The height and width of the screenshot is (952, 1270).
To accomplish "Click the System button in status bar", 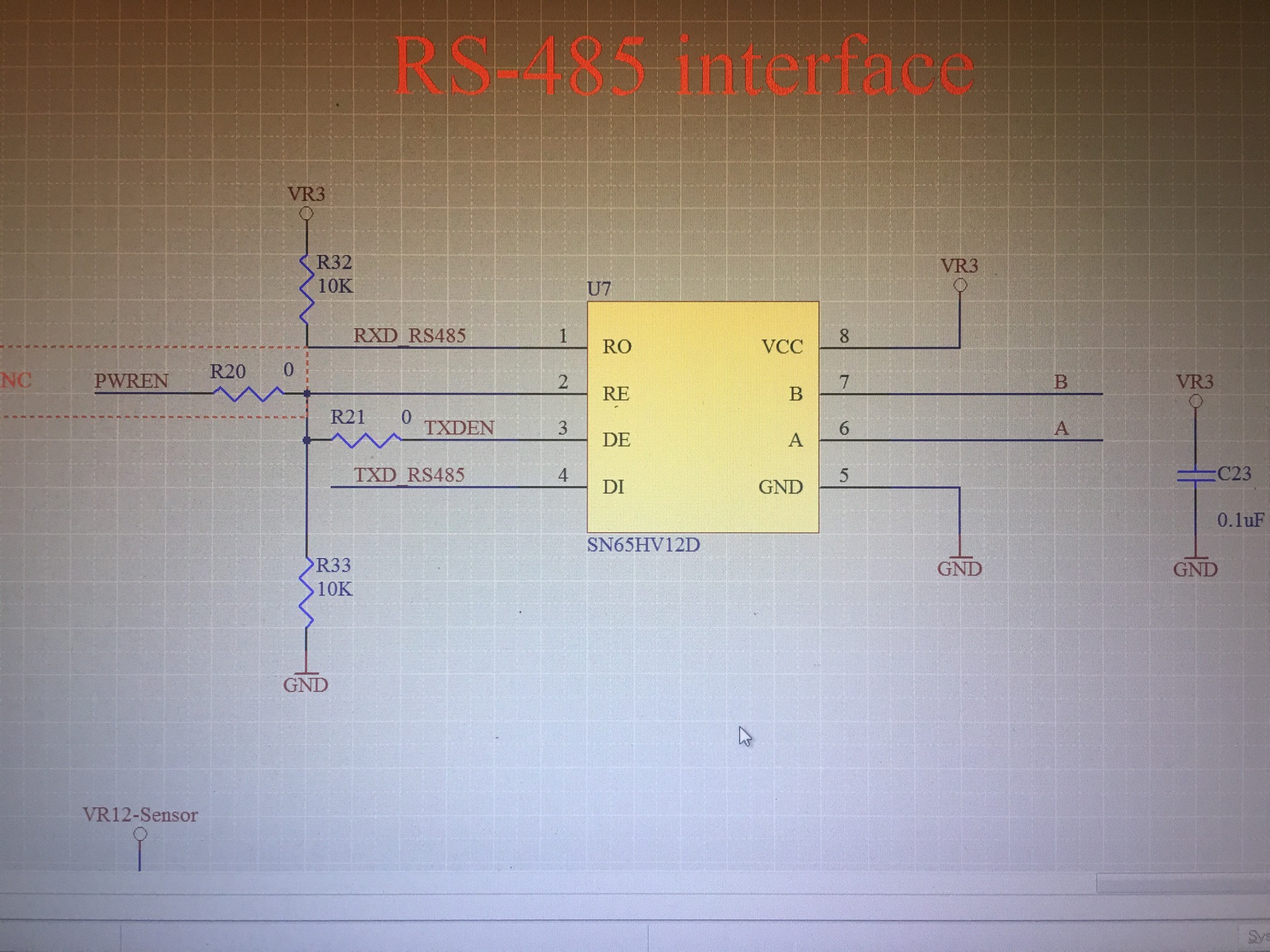I will point(1257,937).
